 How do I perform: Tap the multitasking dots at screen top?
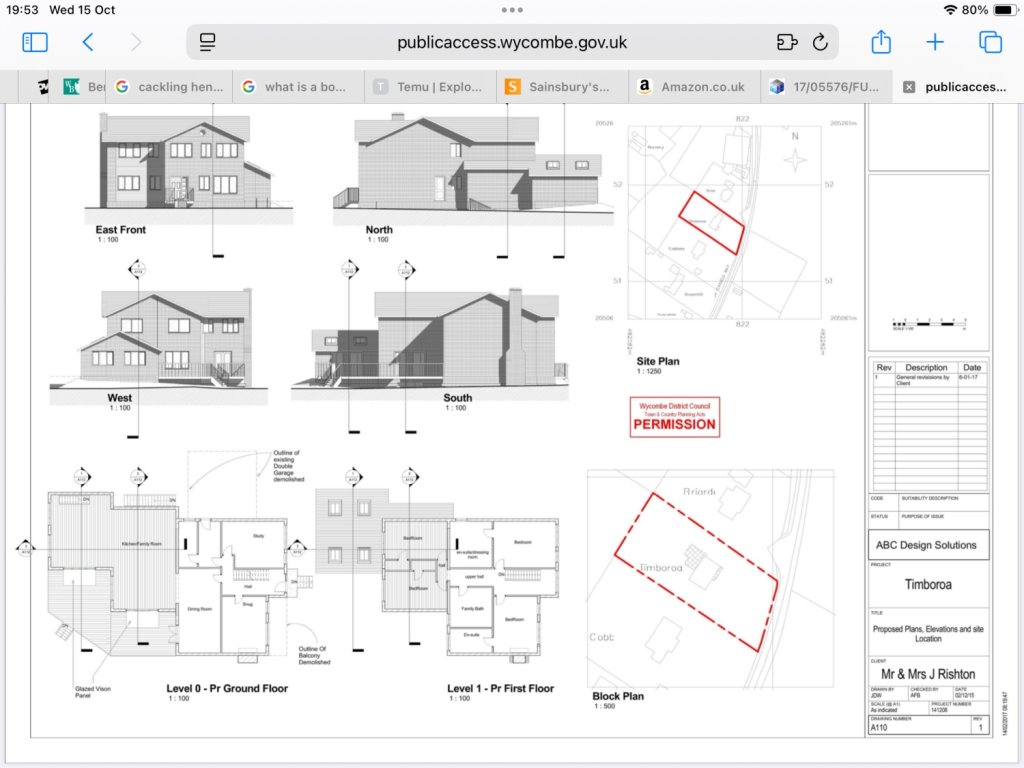pyautogui.click(x=512, y=10)
